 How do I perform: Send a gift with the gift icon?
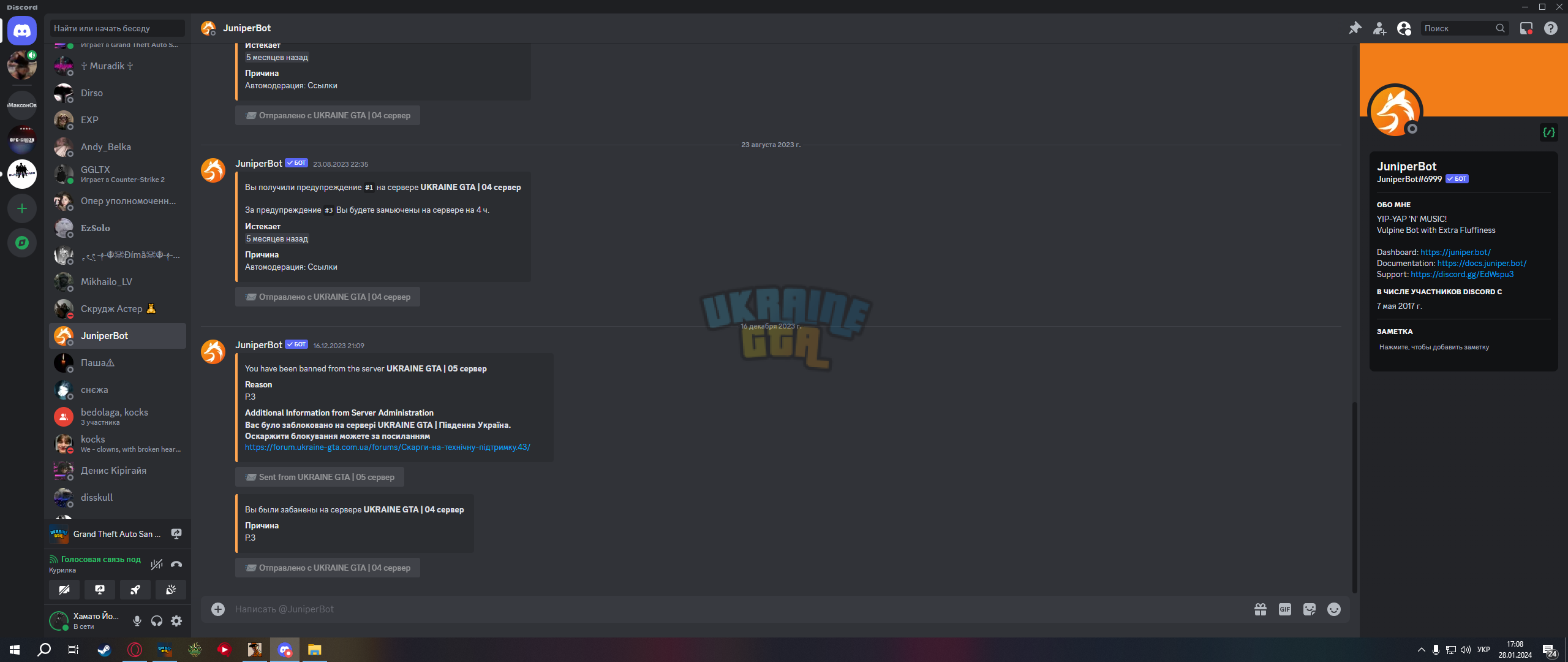(x=1261, y=609)
